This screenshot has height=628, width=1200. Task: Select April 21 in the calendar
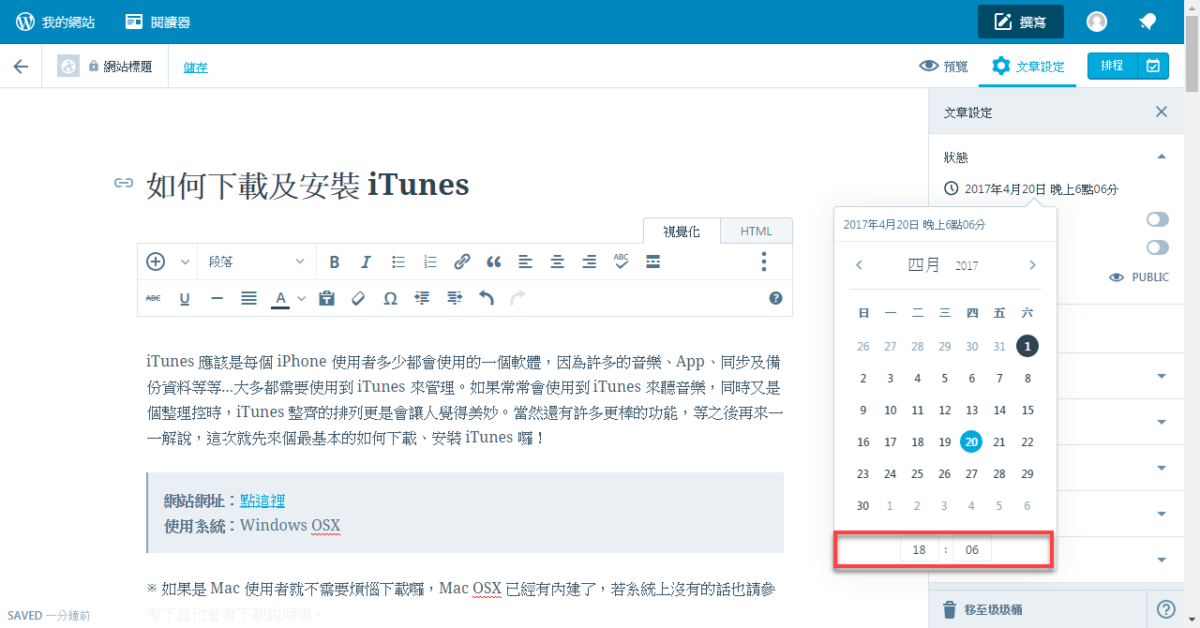[x=999, y=442]
